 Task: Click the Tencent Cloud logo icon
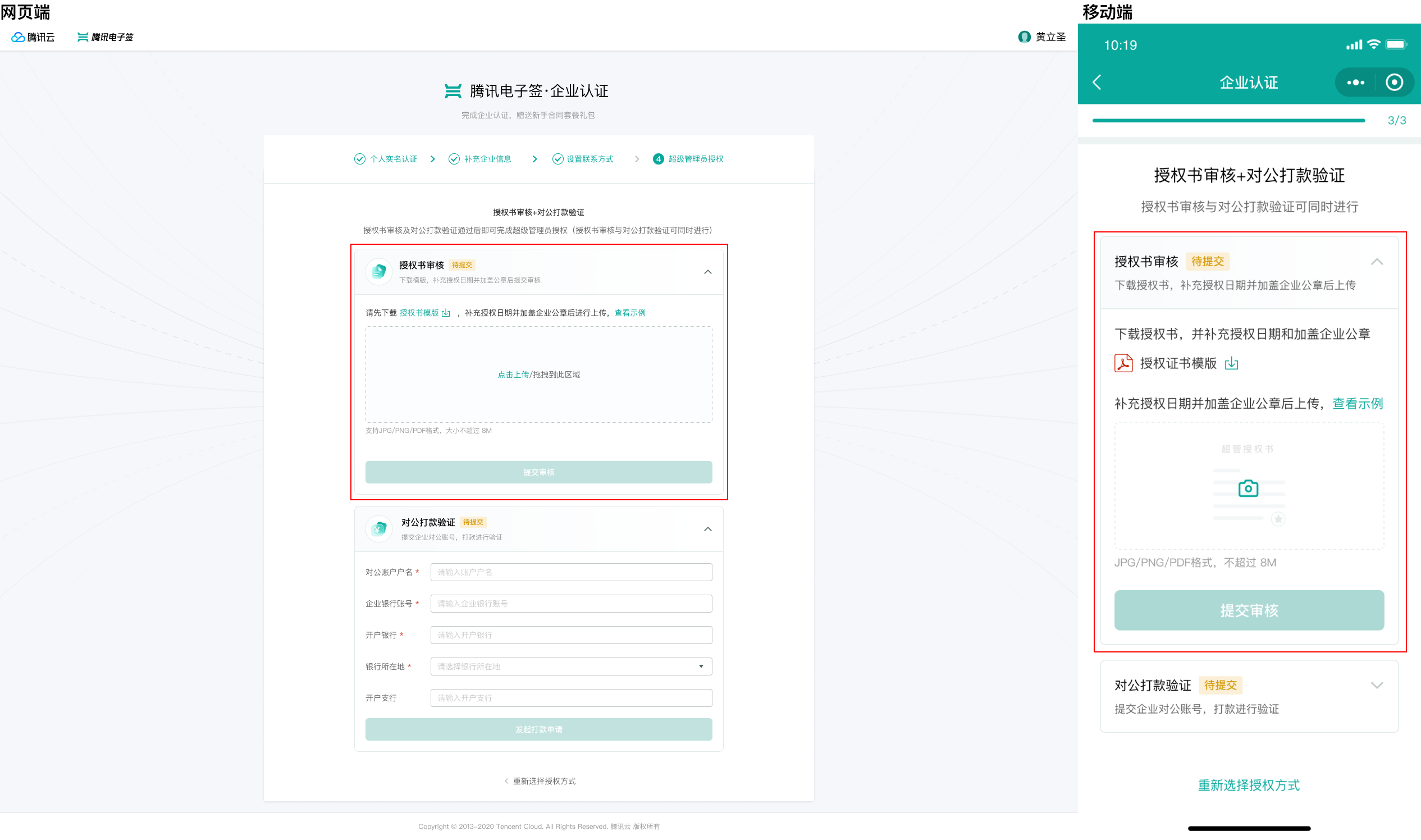pyautogui.click(x=18, y=38)
